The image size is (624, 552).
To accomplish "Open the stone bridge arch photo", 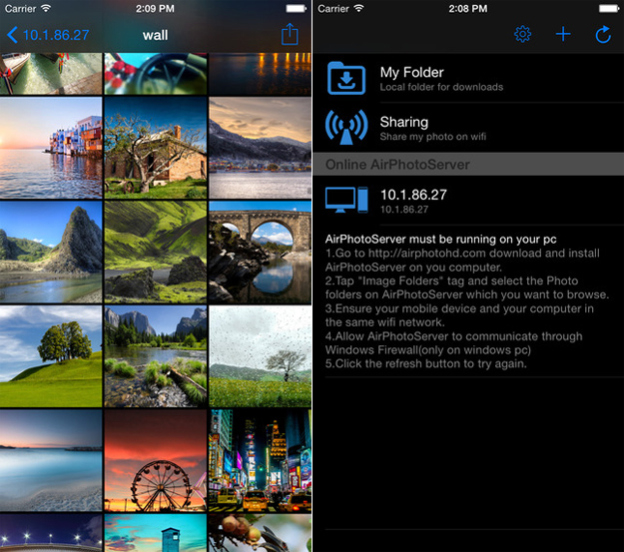I will click(x=260, y=250).
